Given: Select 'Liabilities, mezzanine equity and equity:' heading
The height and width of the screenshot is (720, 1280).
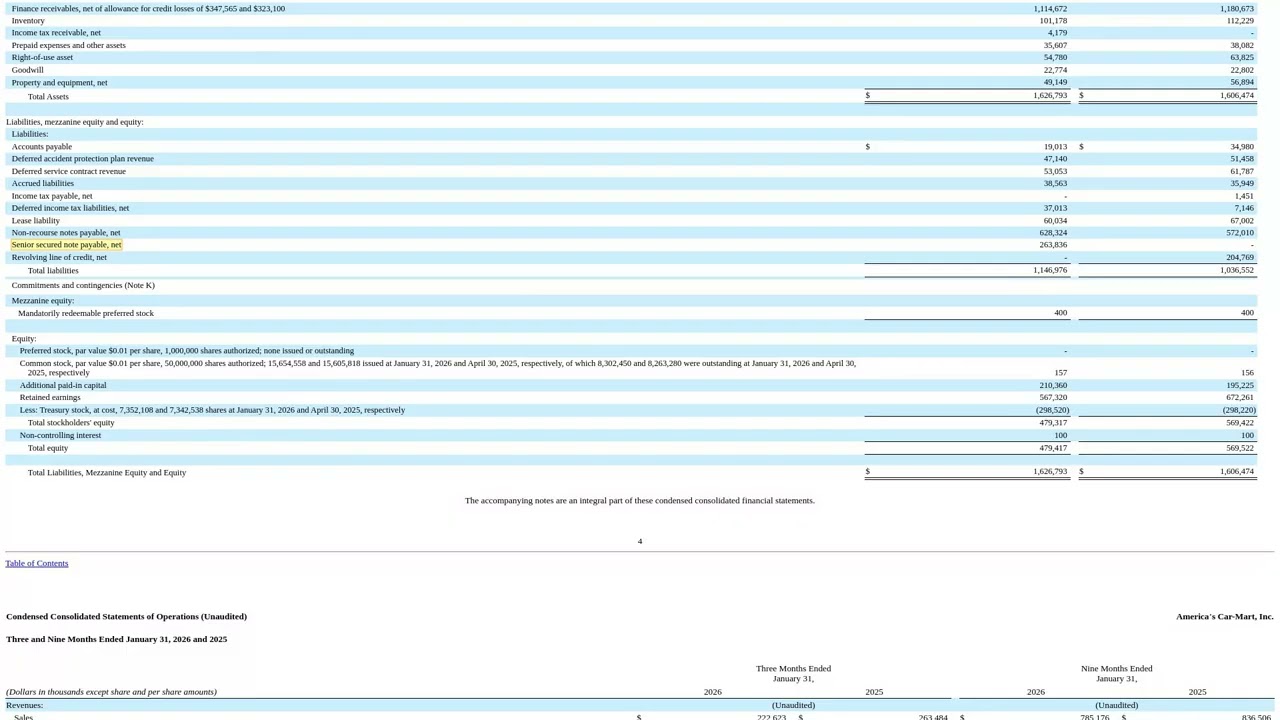Looking at the screenshot, I should 74,122.
